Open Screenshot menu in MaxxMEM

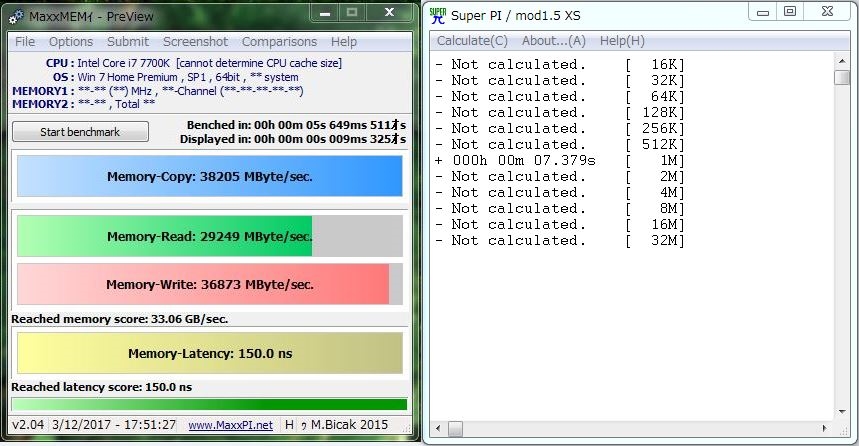195,42
